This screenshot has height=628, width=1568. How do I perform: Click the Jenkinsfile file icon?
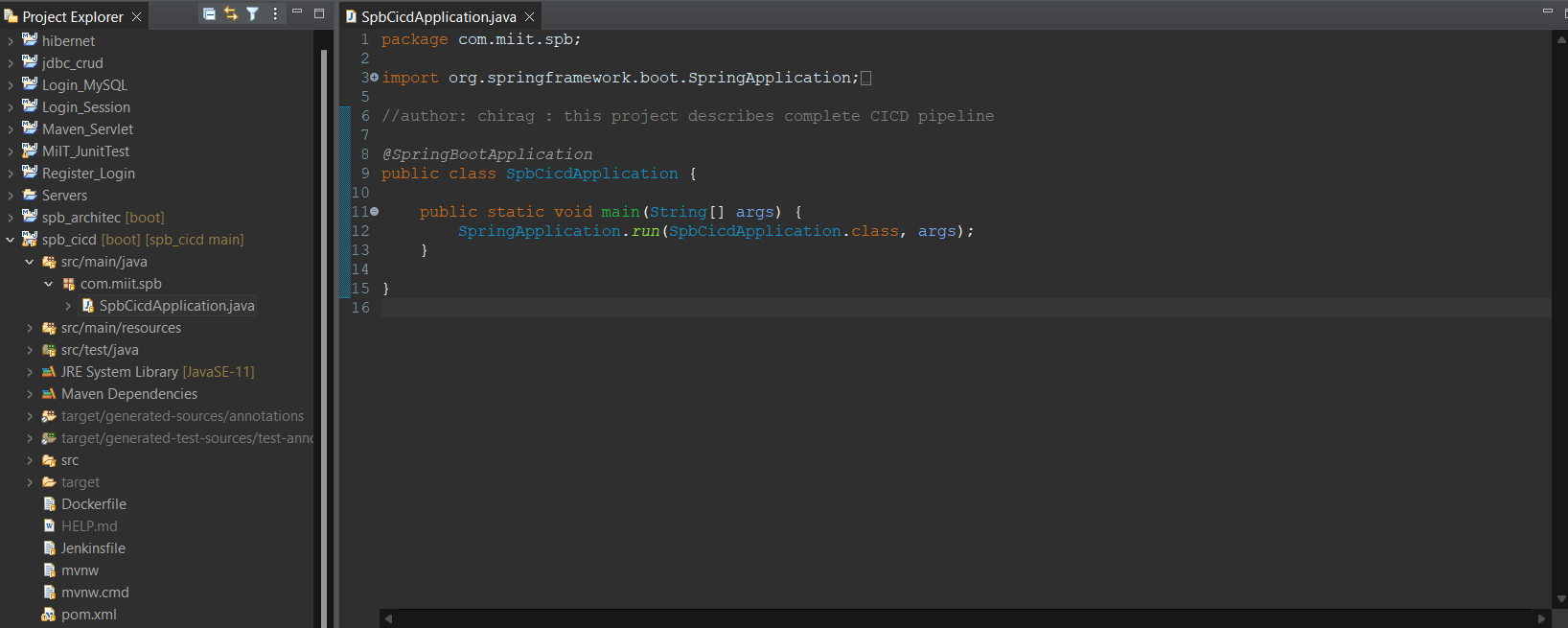50,548
